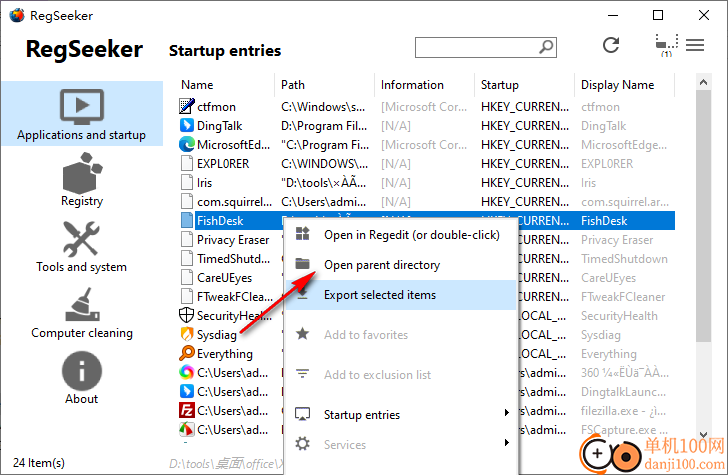Click the 24 Item(s) status text
The height and width of the screenshot is (475, 728).
39,463
